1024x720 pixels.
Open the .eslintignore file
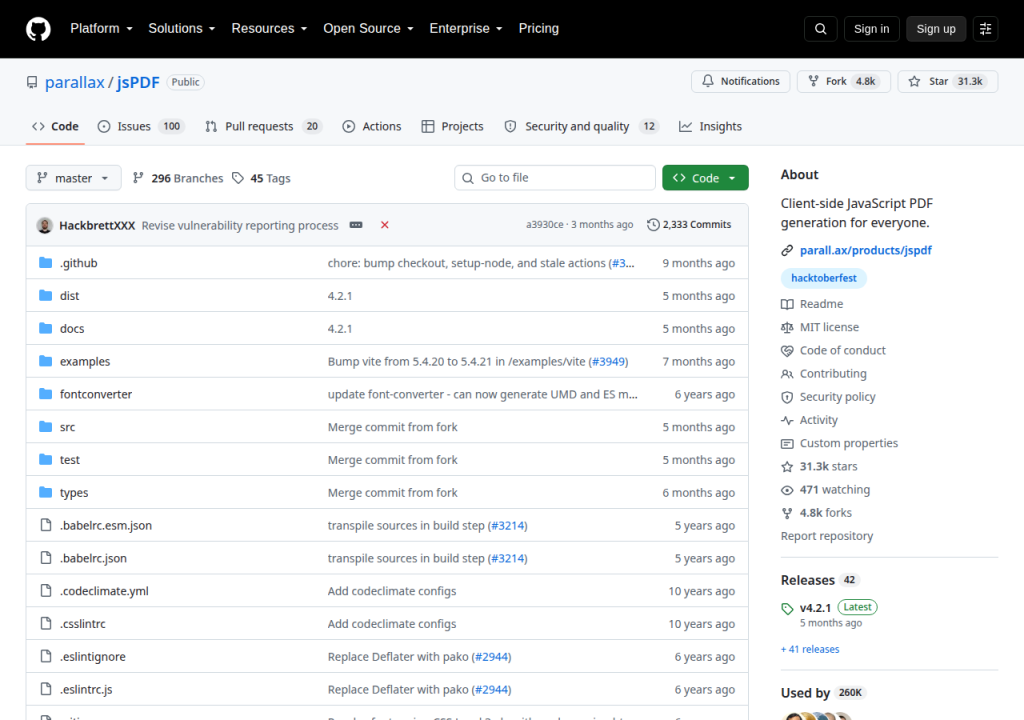tap(93, 657)
